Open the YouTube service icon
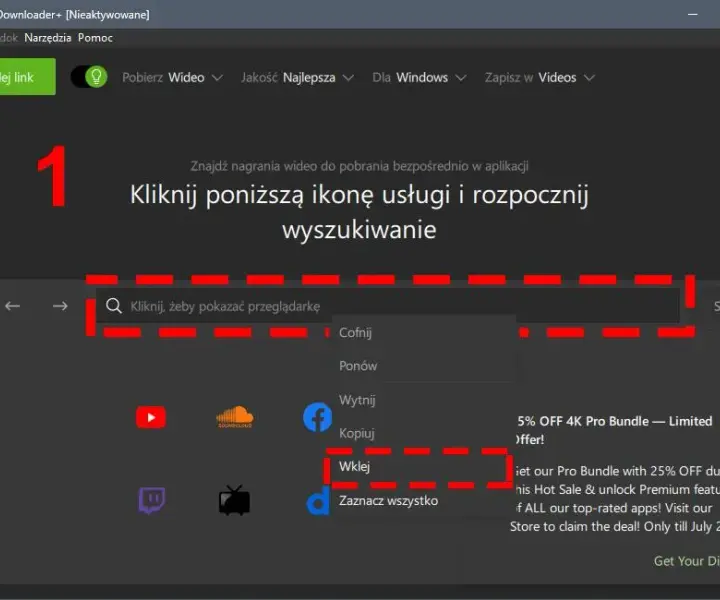720x600 pixels. pos(151,417)
